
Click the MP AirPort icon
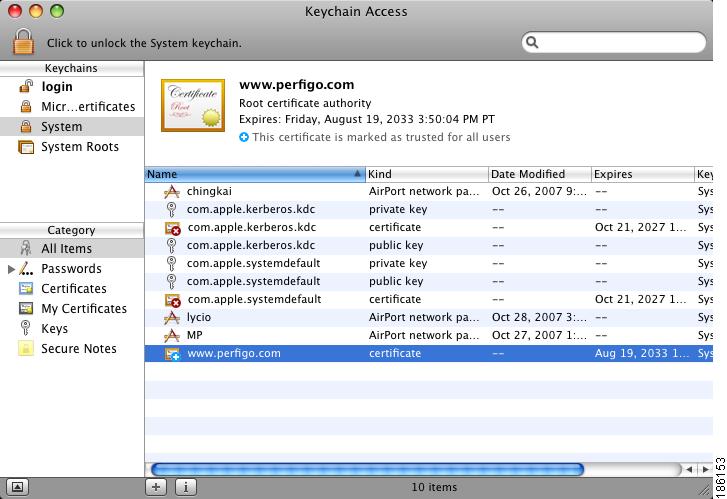pos(172,336)
